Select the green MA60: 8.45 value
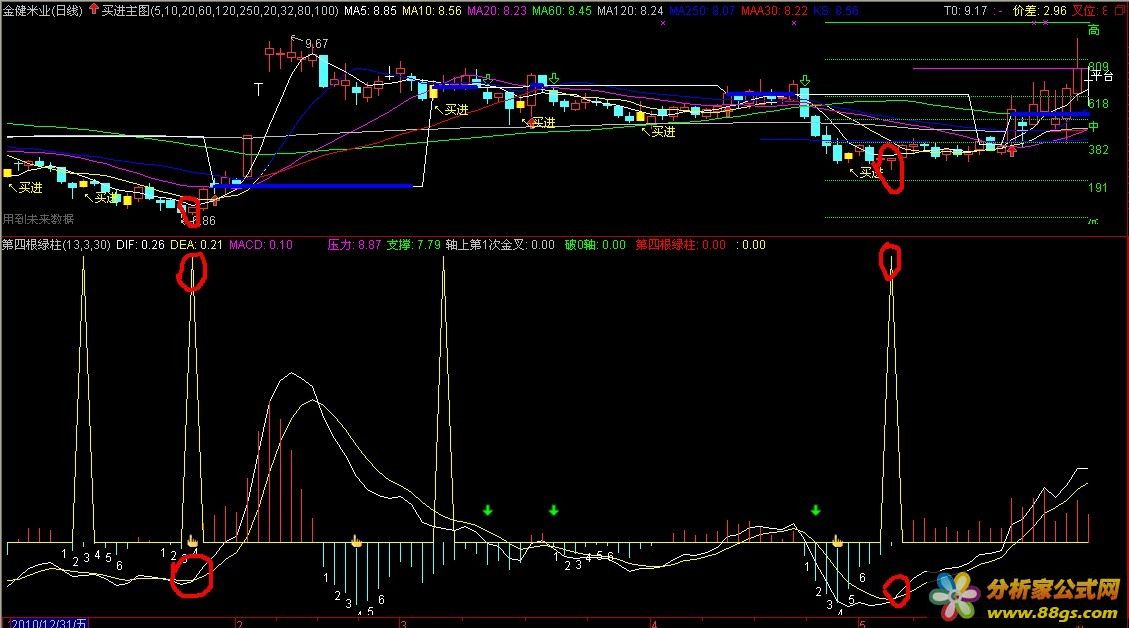 pos(562,10)
